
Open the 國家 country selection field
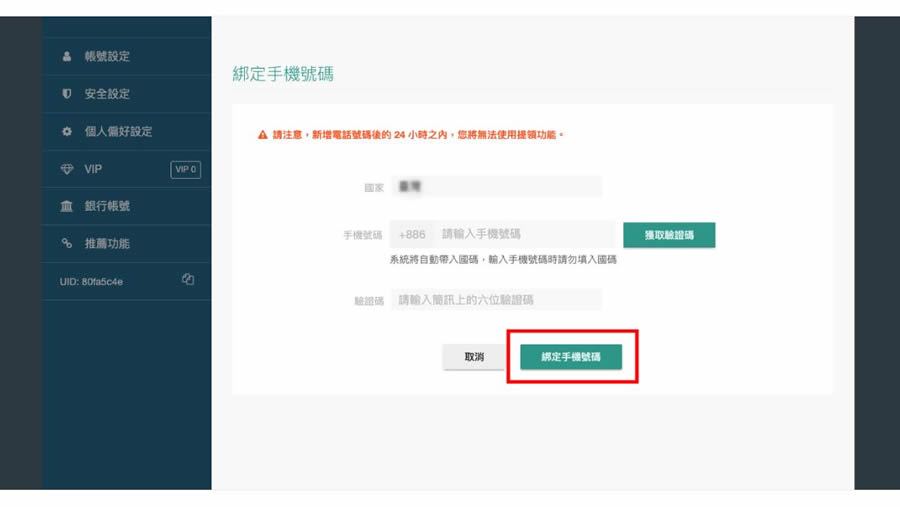(496, 187)
